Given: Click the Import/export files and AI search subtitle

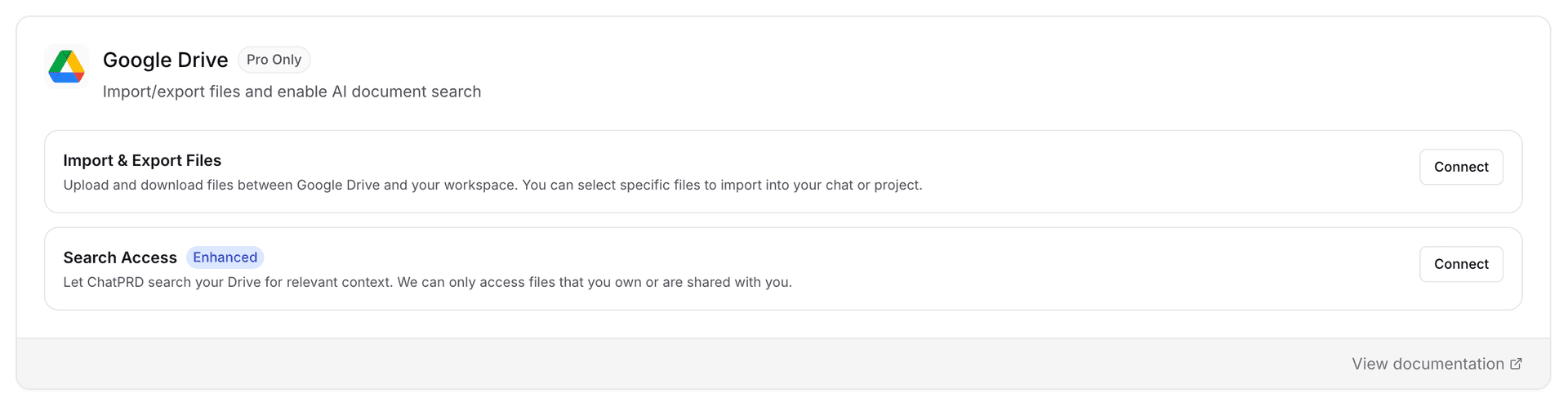Looking at the screenshot, I should [x=292, y=92].
